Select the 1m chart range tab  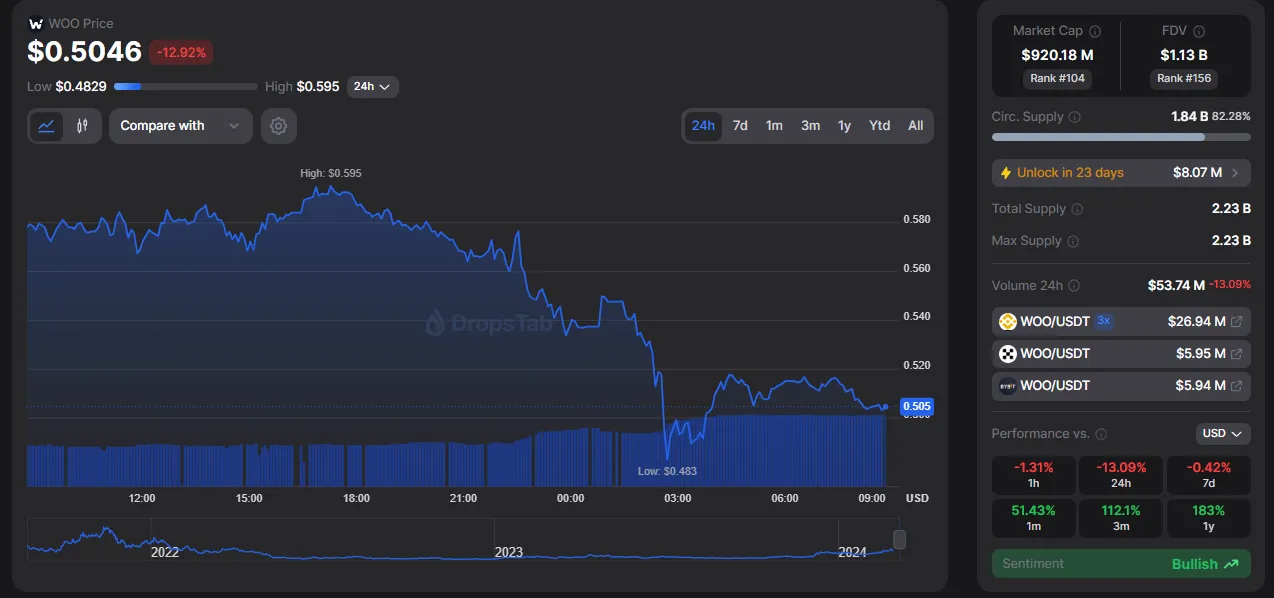click(774, 126)
